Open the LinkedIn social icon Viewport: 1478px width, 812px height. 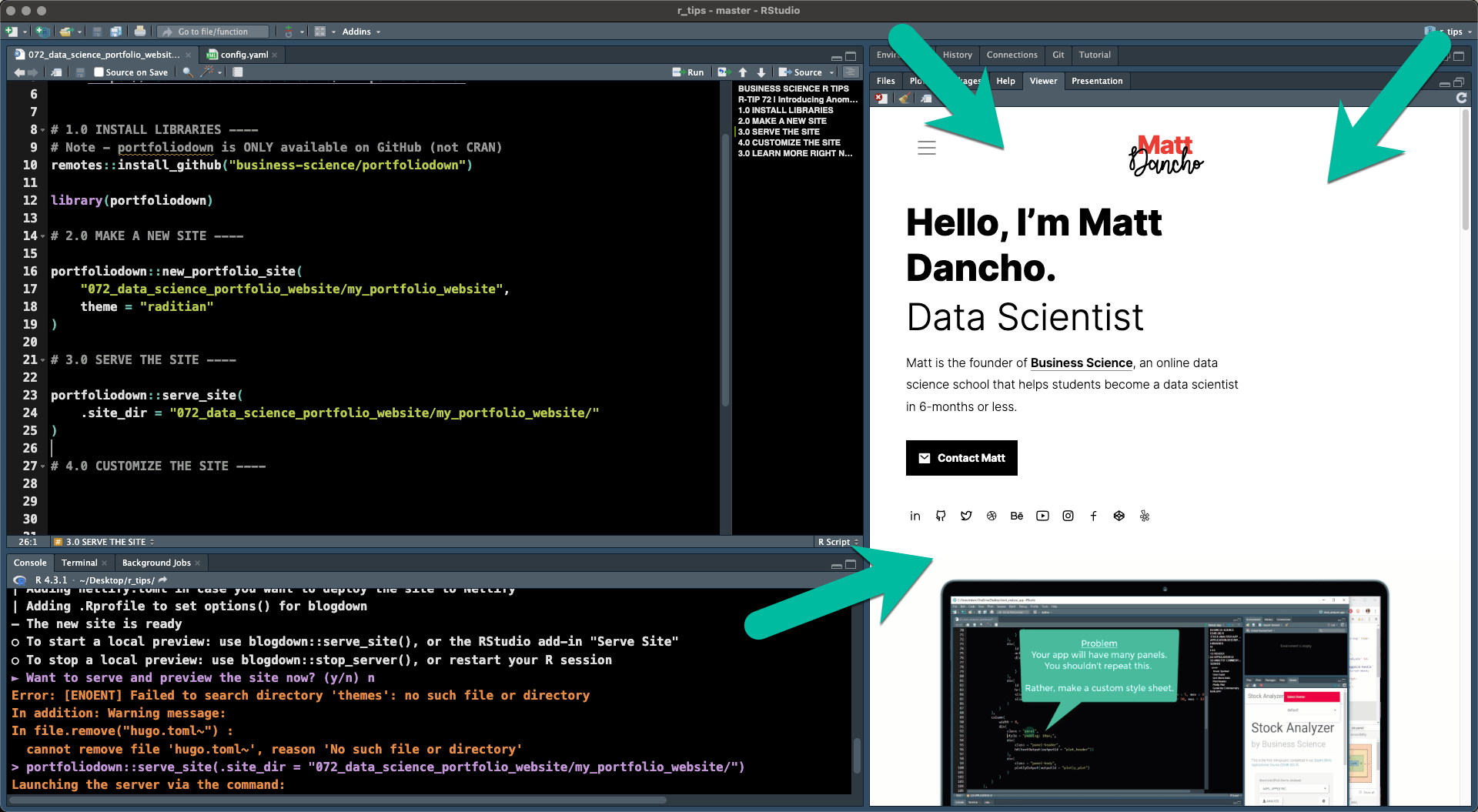(x=915, y=516)
